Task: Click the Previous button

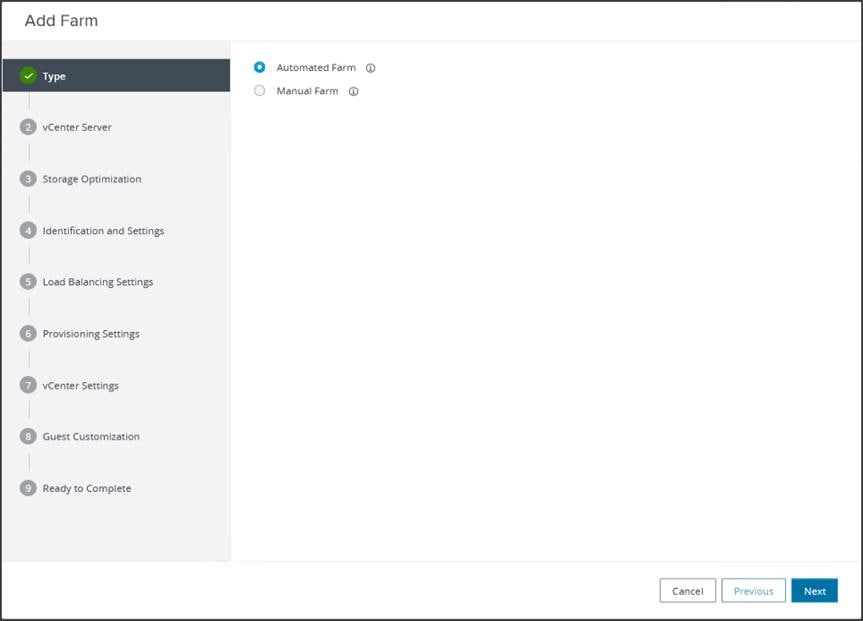Action: [x=753, y=591]
